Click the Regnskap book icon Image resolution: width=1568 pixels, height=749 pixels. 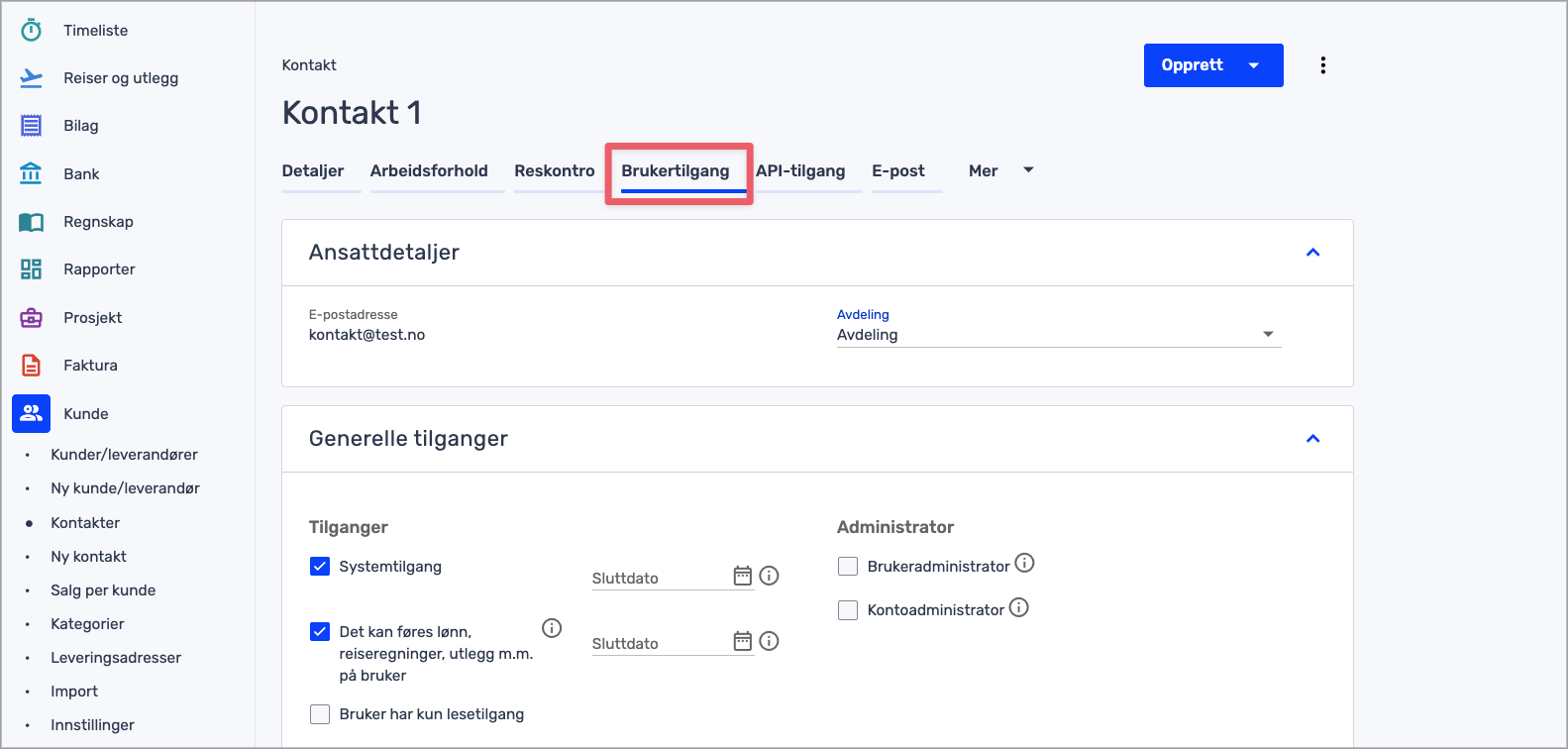coord(32,222)
